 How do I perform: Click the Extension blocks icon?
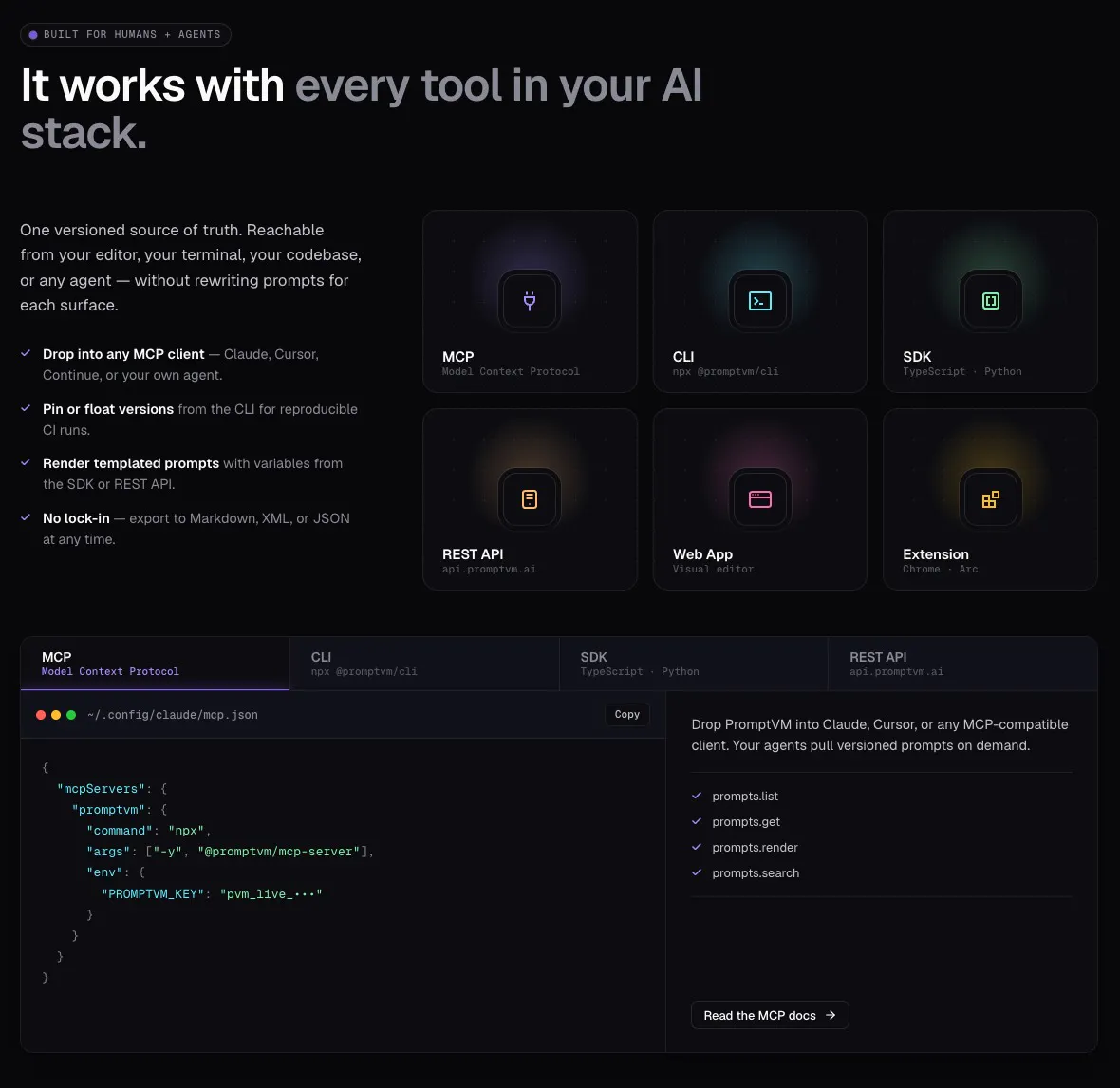click(x=990, y=498)
